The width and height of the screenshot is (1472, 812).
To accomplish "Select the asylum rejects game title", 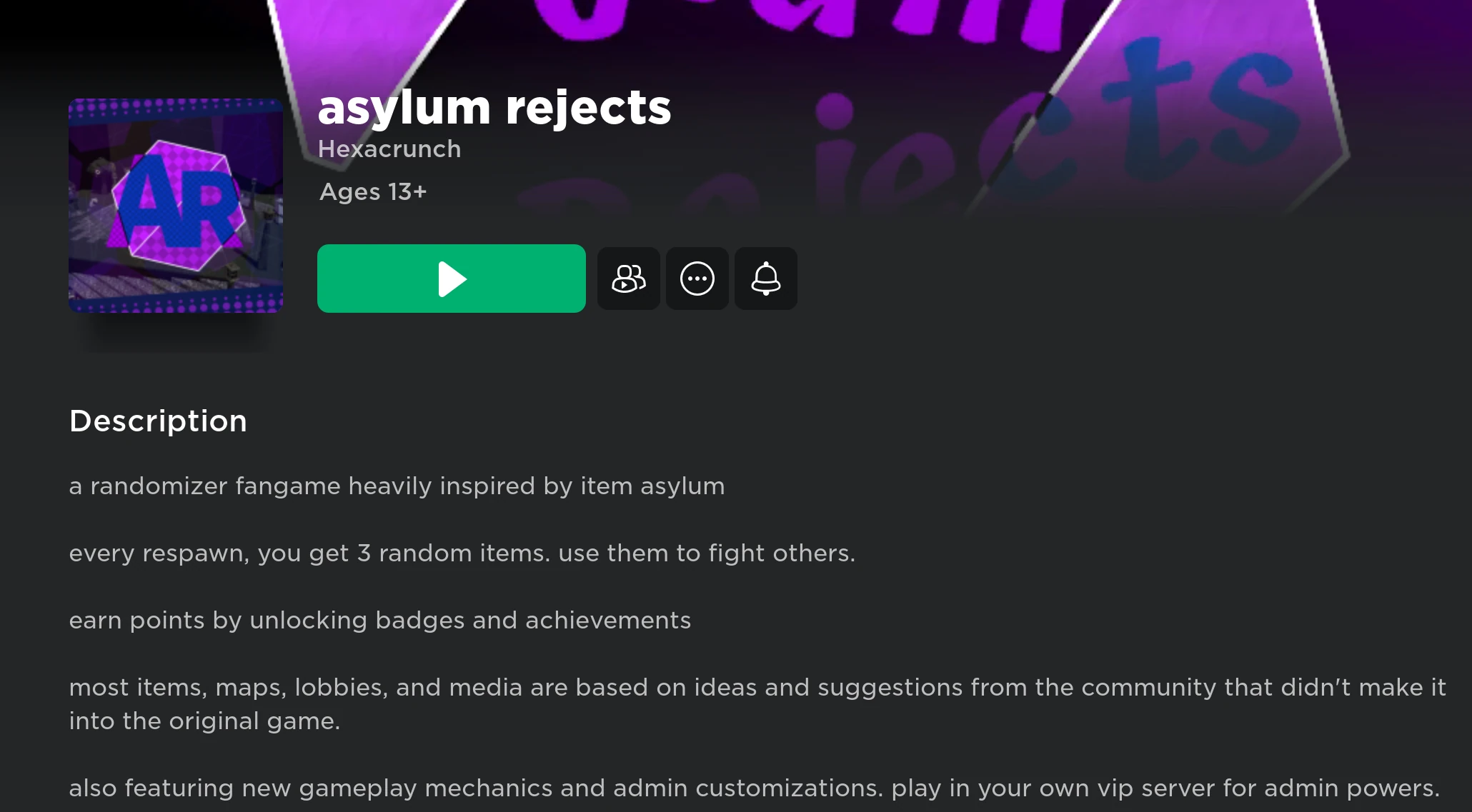I will point(494,108).
